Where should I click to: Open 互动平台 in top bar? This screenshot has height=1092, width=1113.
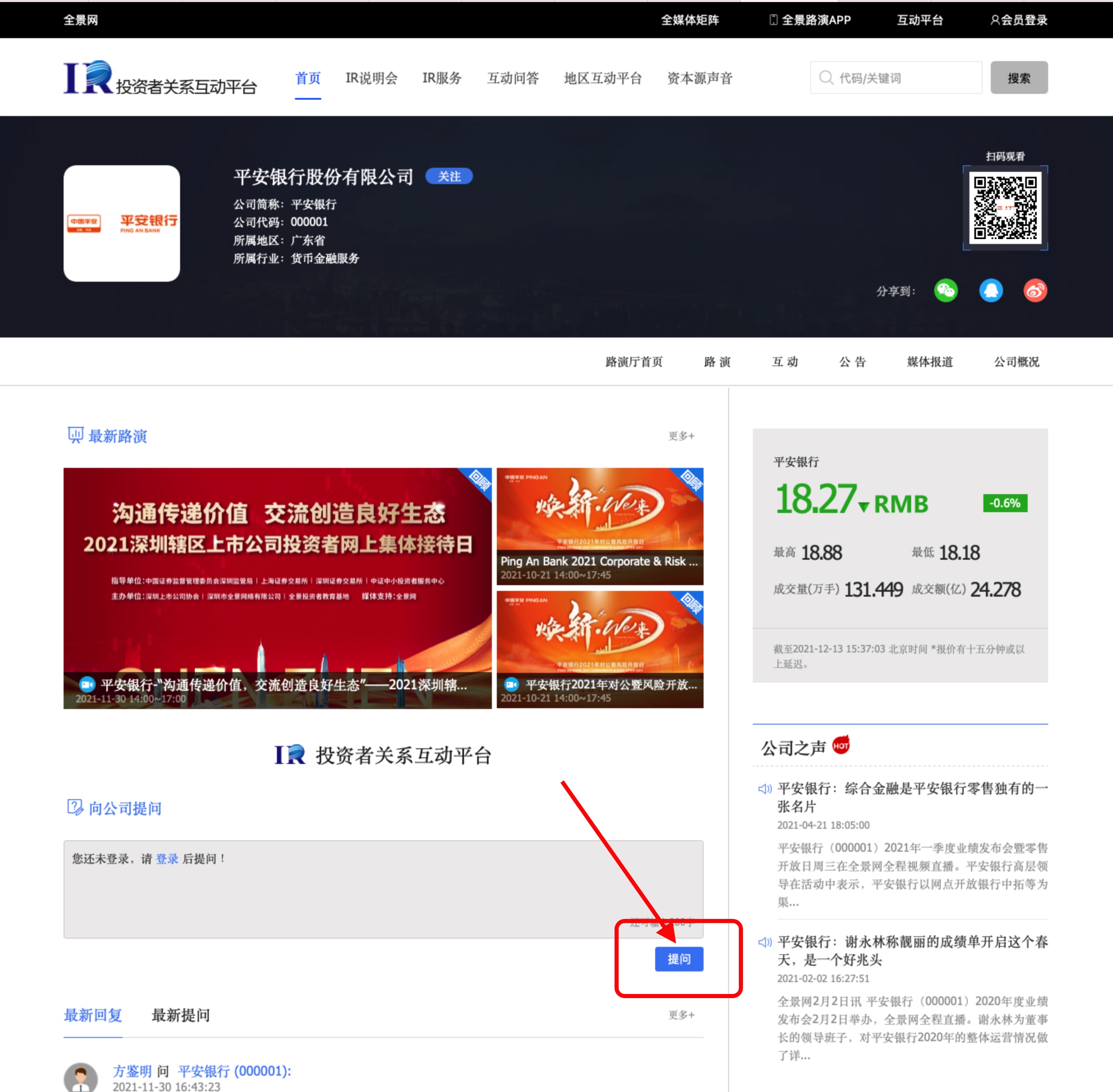pyautogui.click(x=920, y=20)
